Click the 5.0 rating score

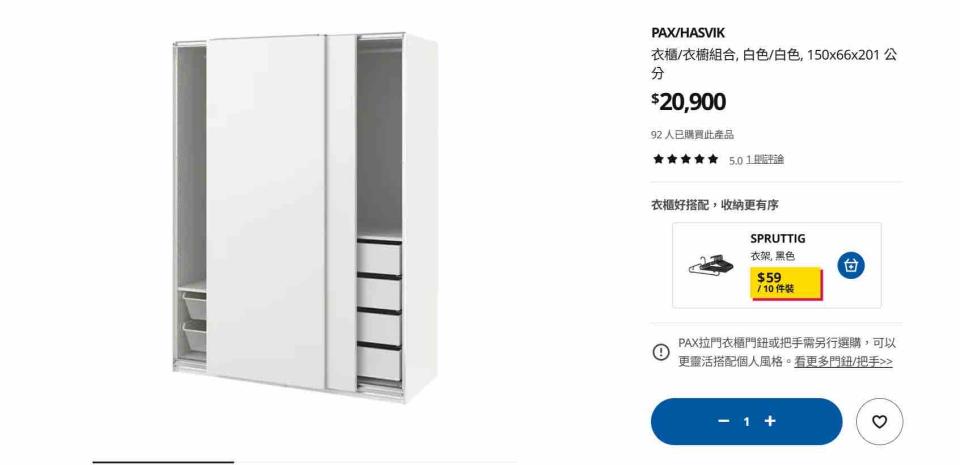point(735,160)
